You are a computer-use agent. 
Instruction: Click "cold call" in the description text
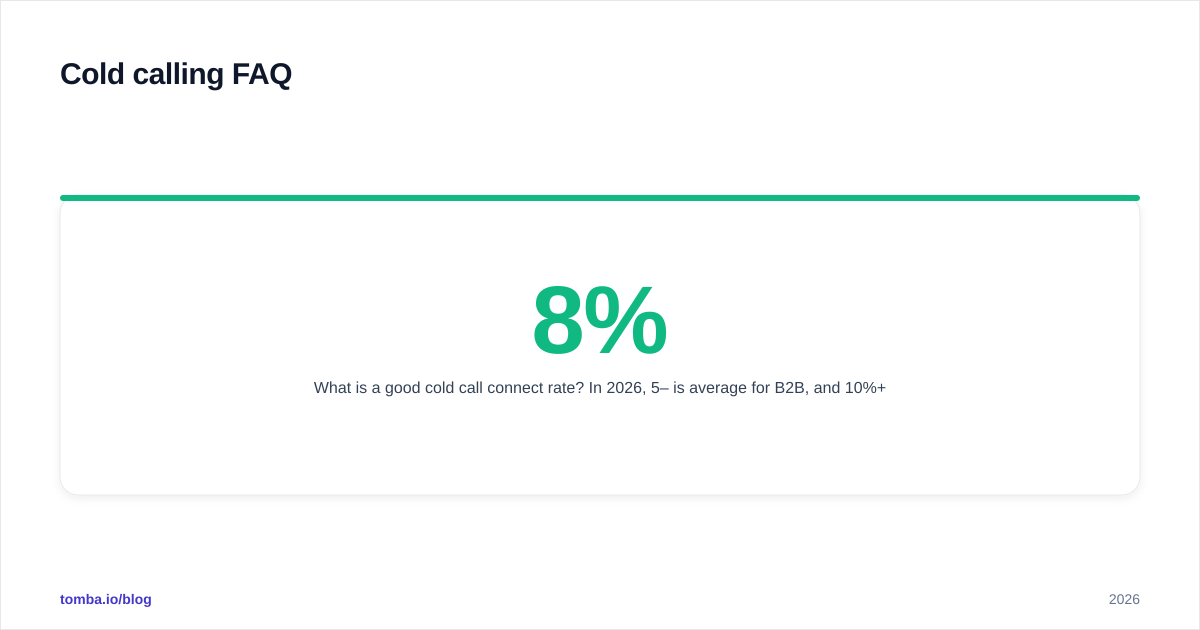454,388
